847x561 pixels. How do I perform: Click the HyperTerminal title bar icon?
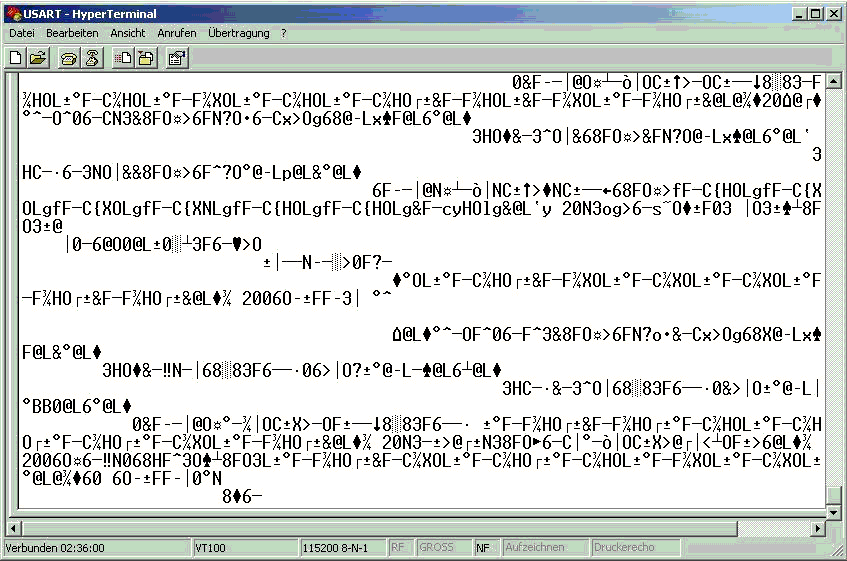(x=14, y=14)
